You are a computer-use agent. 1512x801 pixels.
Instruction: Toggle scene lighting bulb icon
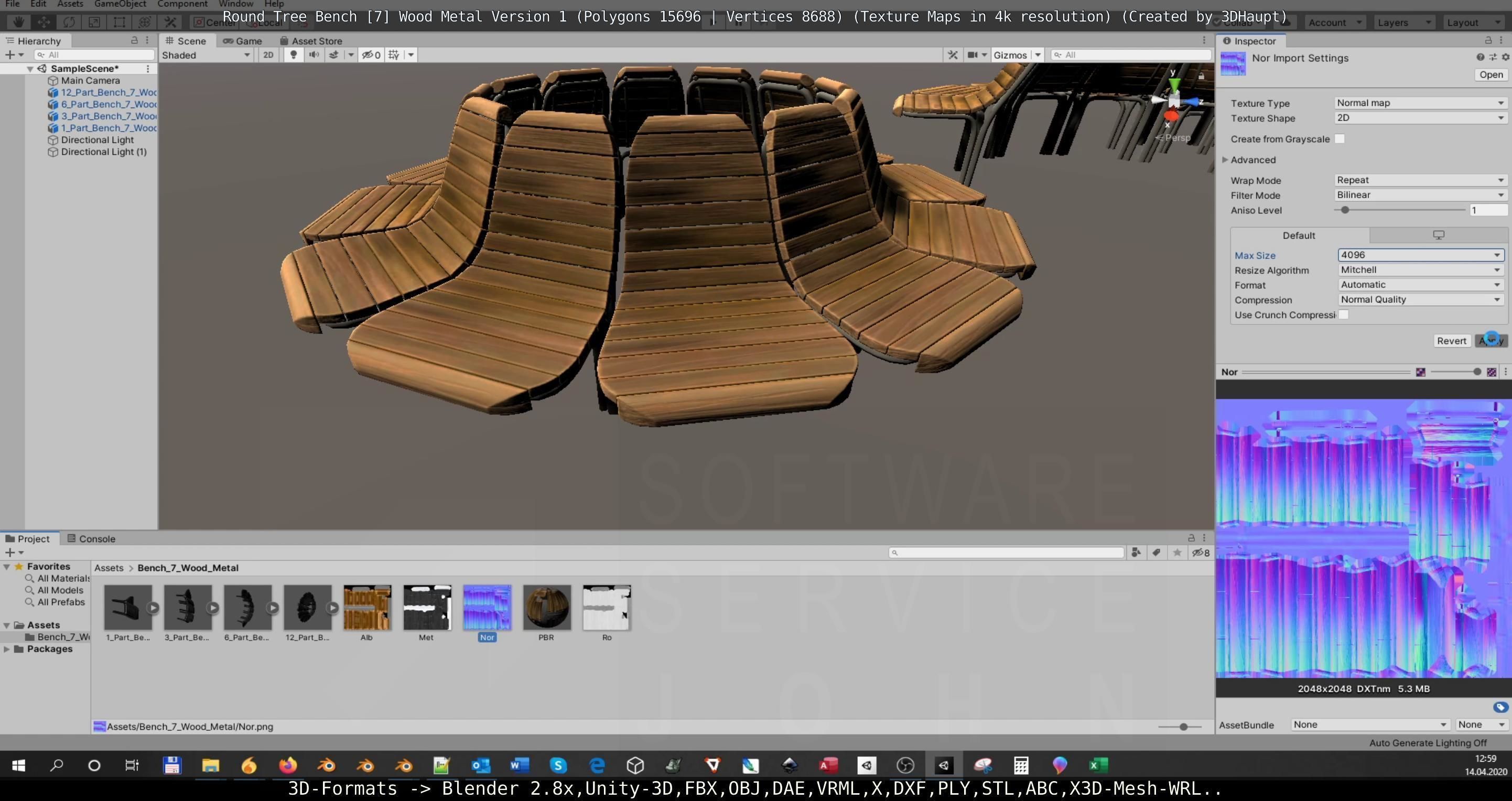pos(294,55)
